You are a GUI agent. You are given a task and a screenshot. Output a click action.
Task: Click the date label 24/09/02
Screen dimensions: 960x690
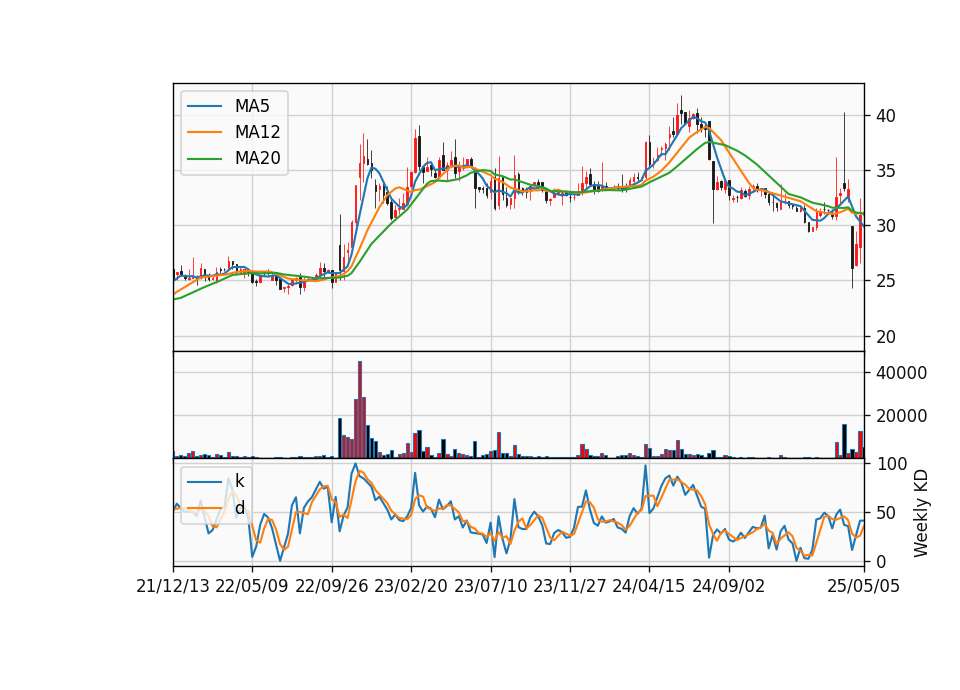[729, 586]
